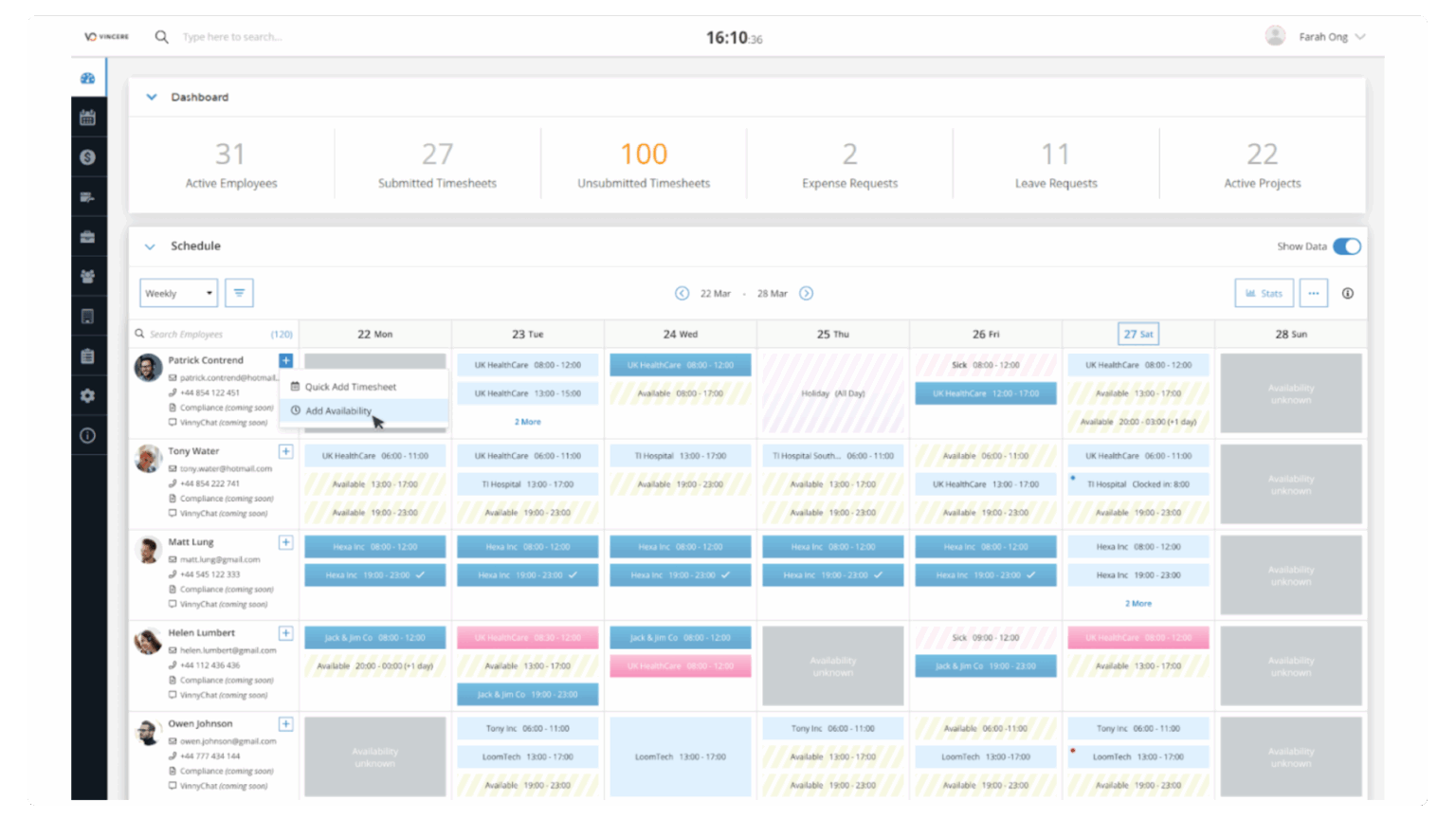Click the search magnifier icon in top bar
This screenshot has height=819, width=1456.
coord(162,37)
